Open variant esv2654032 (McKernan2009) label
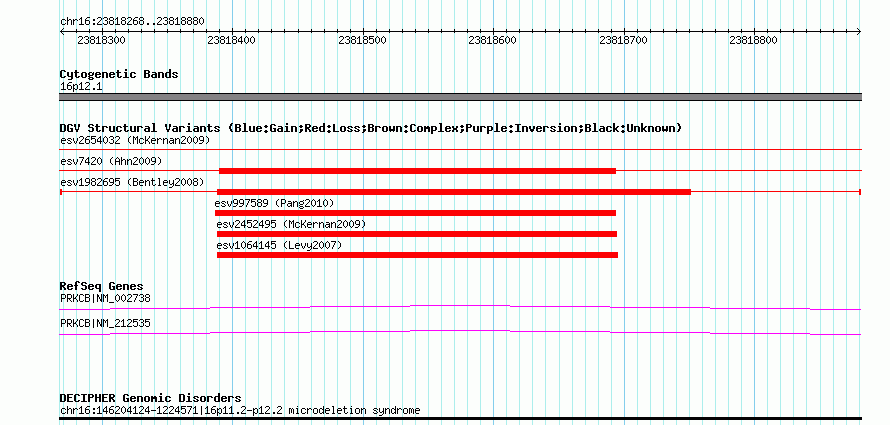Image resolution: width=890 pixels, height=425 pixels. click(135, 140)
